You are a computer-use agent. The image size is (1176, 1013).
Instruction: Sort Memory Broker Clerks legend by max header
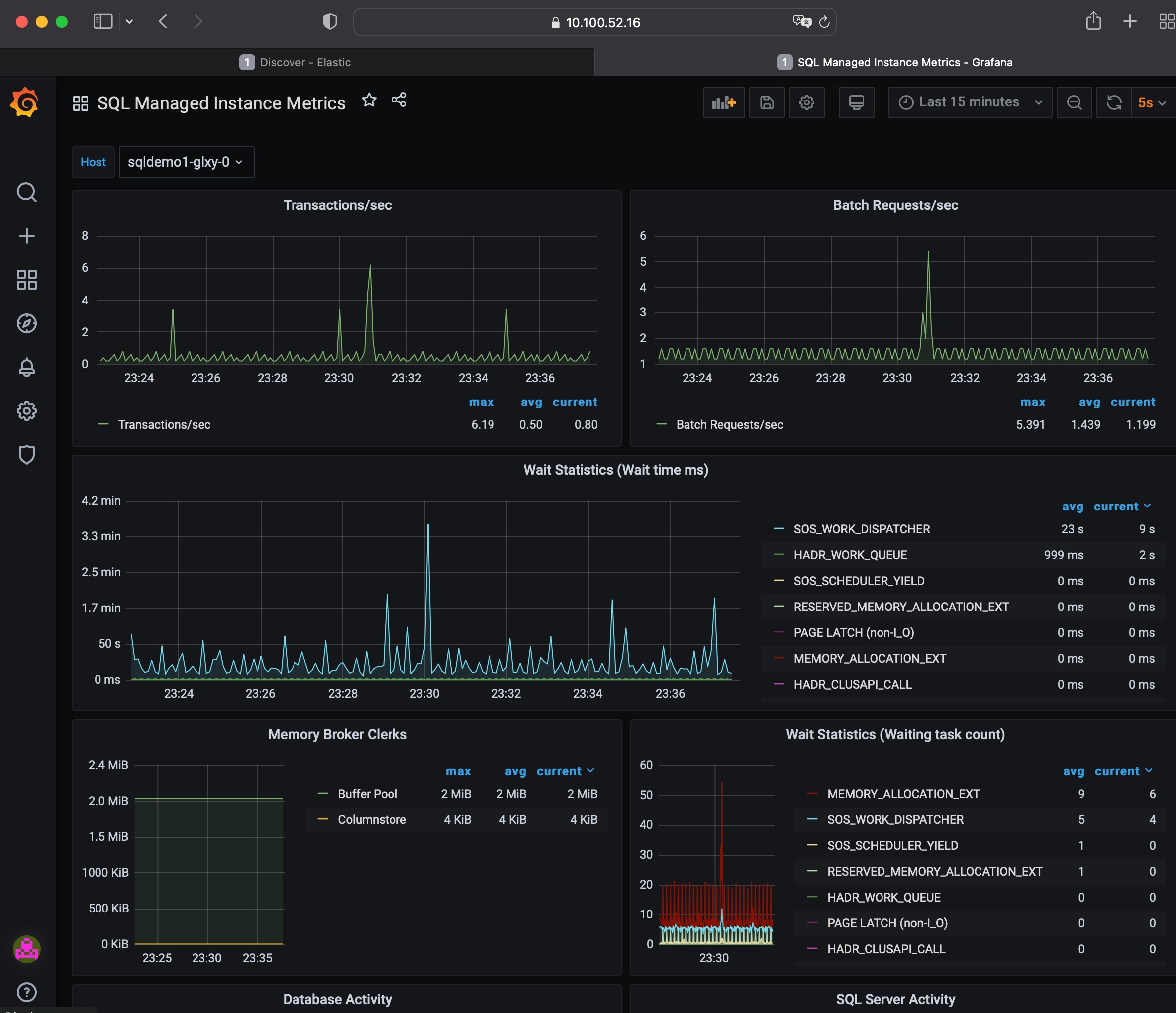click(458, 771)
